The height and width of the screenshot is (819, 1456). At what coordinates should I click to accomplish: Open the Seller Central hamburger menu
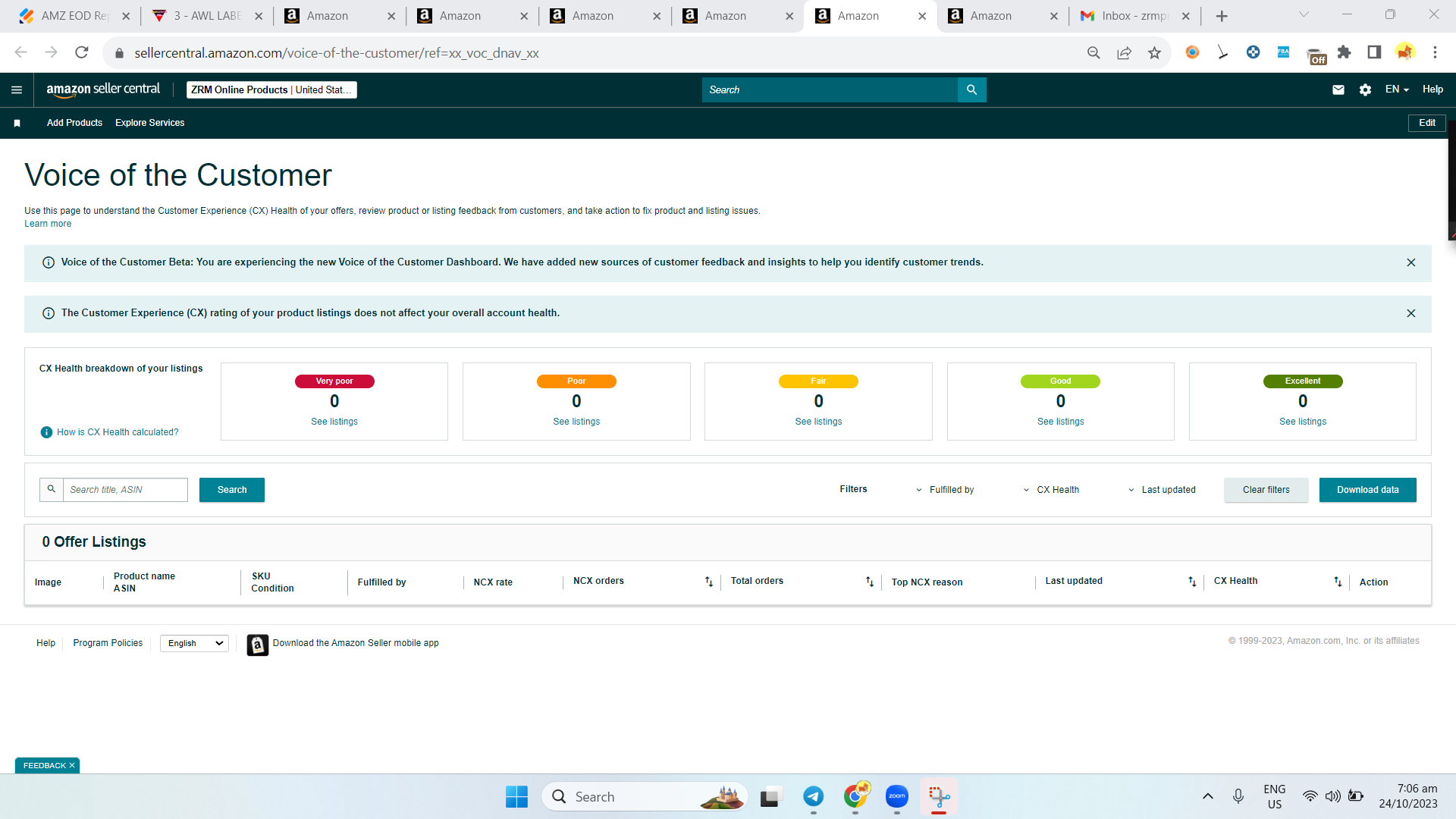17,89
